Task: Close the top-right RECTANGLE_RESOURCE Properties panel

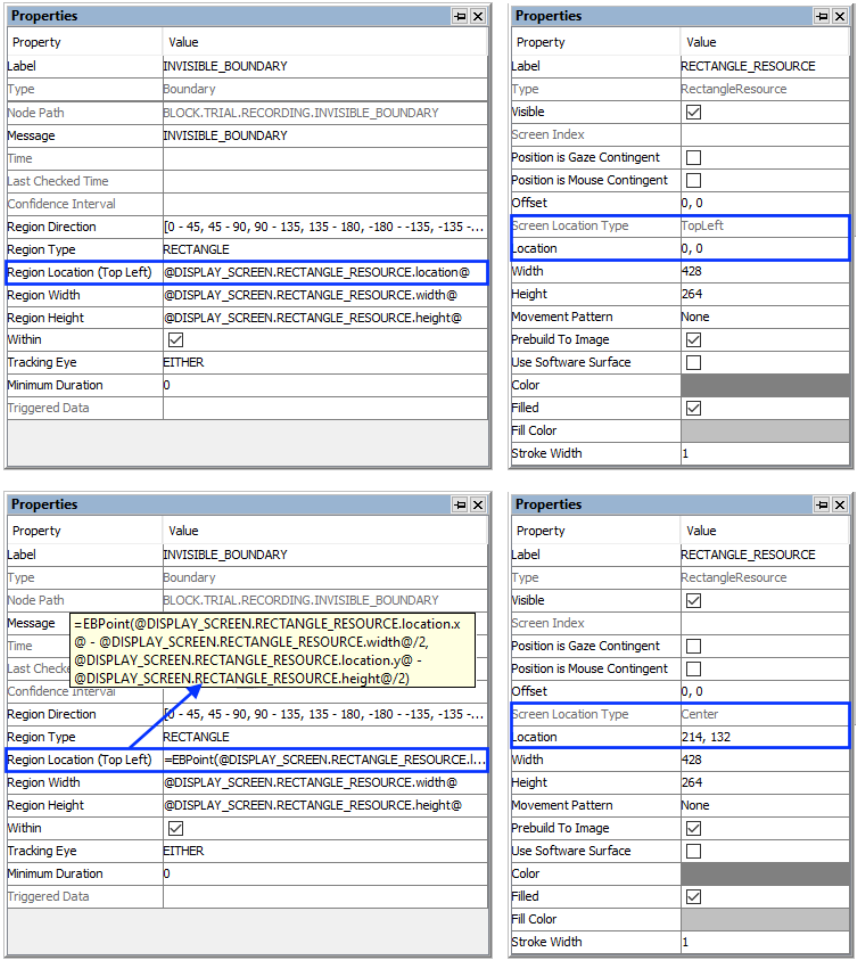Action: click(x=840, y=16)
